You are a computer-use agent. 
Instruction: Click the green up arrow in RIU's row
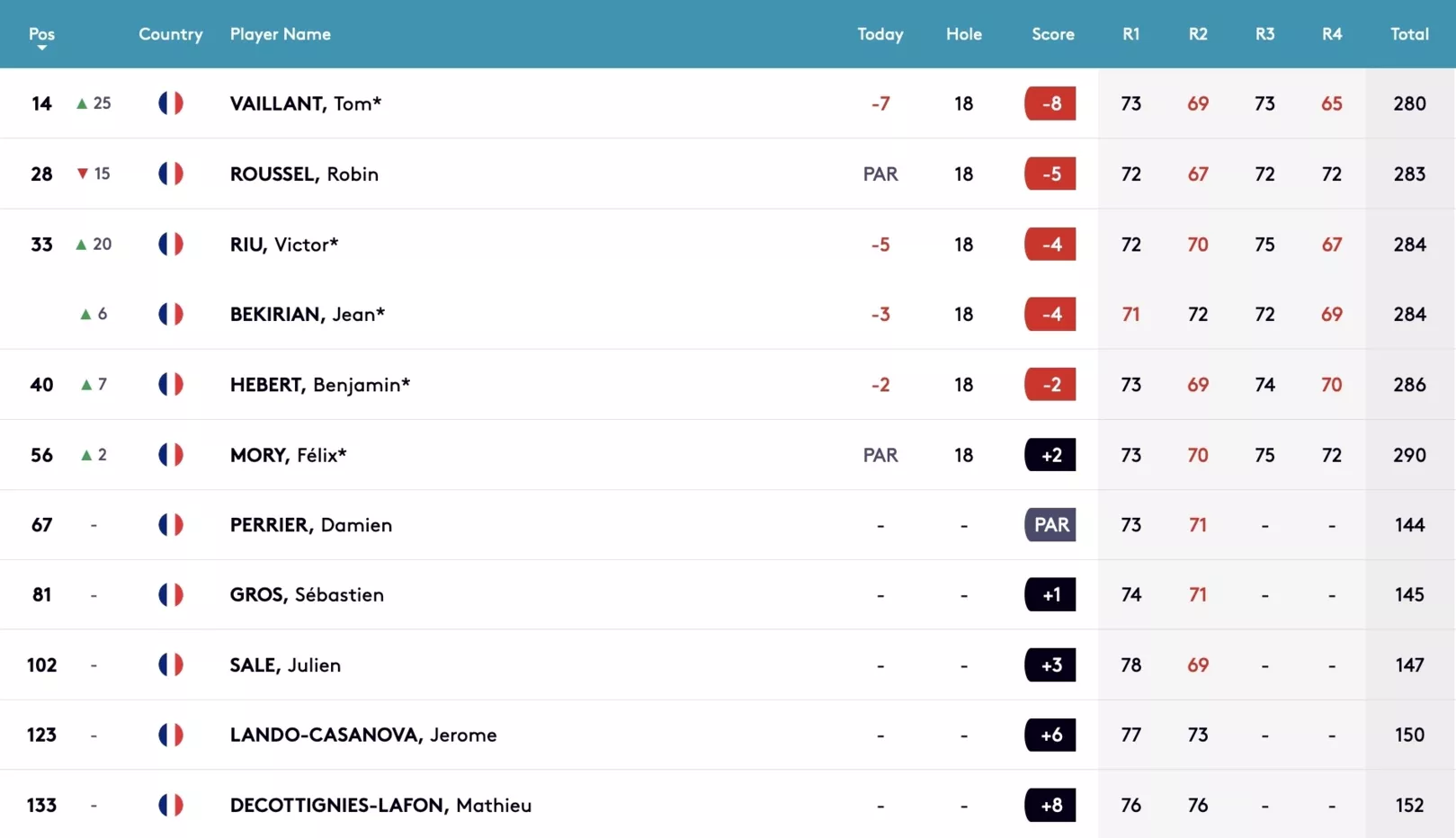[x=82, y=245]
